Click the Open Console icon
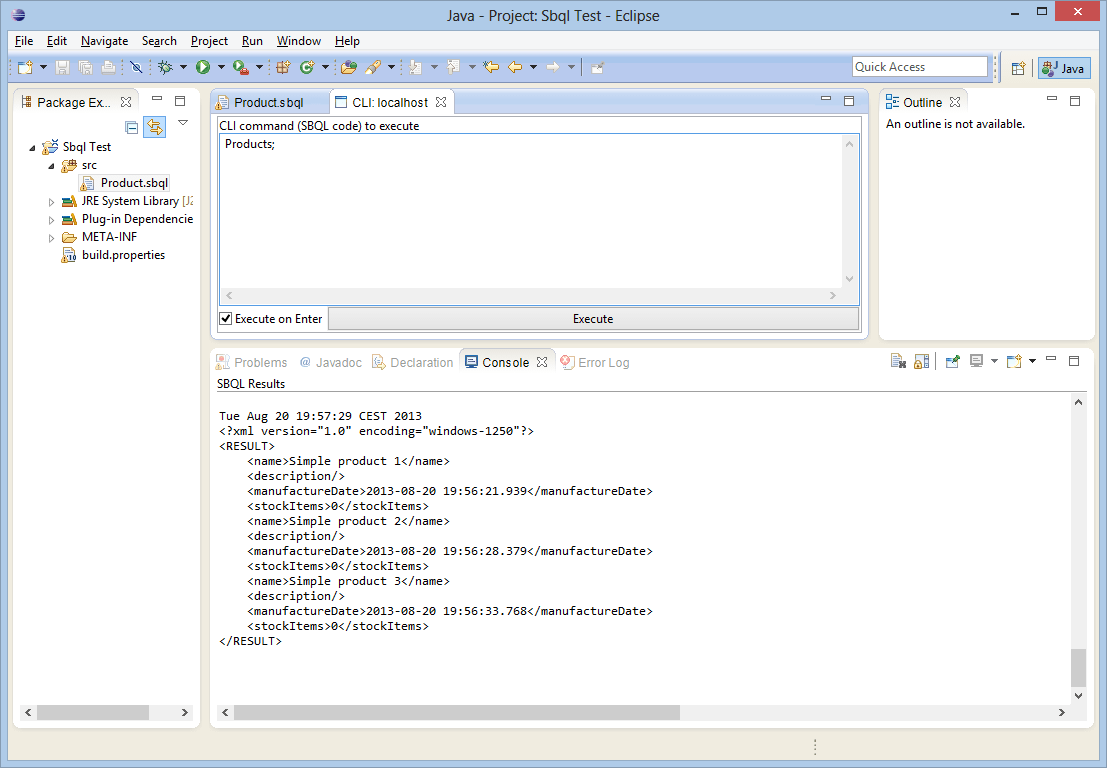 point(1015,361)
